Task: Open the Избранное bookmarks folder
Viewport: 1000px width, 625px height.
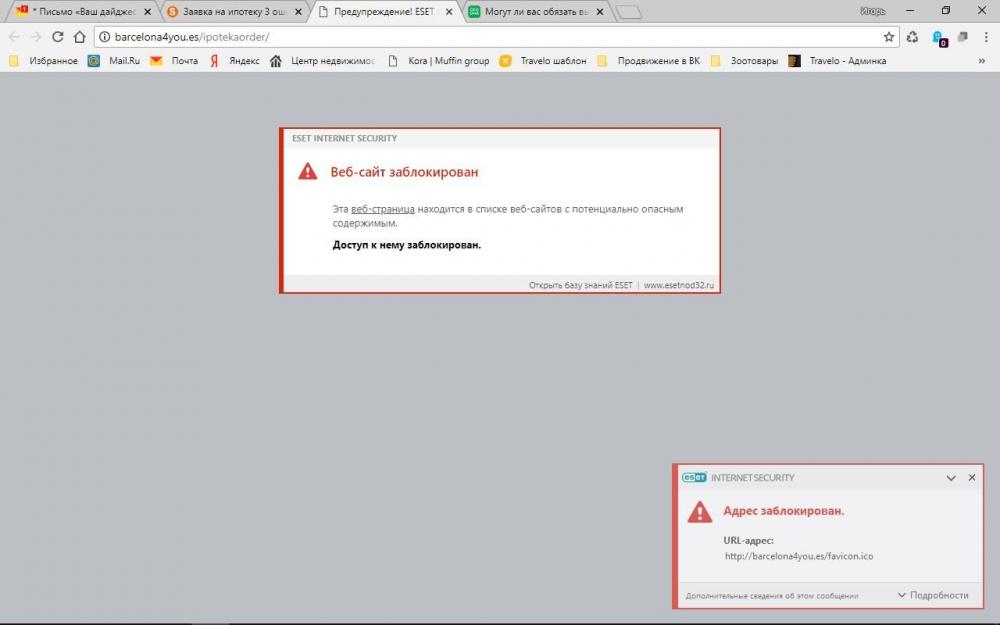Action: click(43, 61)
